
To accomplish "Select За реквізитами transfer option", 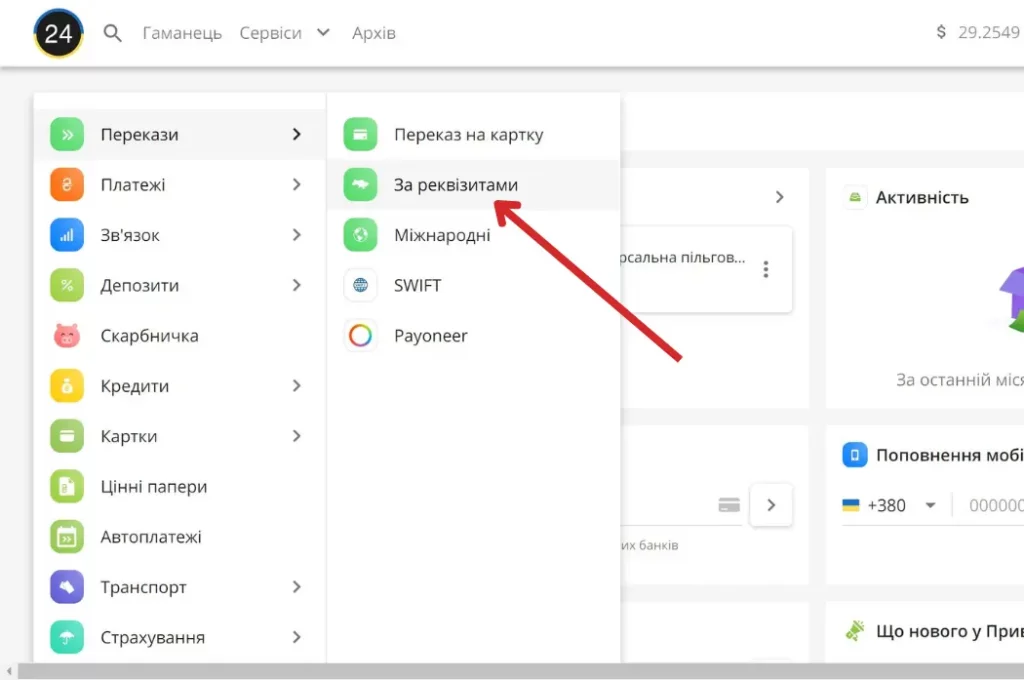I will 455,185.
